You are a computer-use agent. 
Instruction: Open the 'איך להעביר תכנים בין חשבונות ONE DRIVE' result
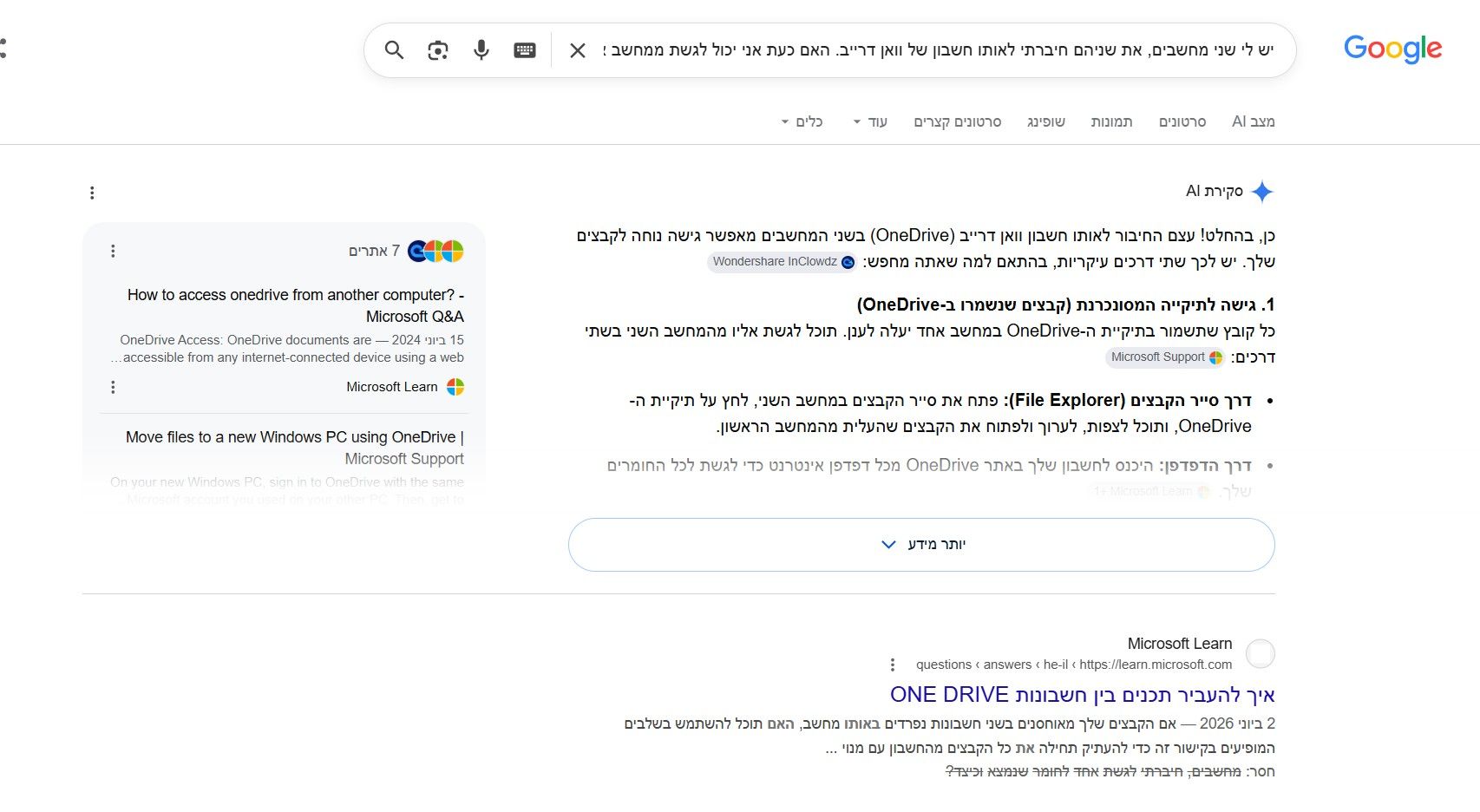click(x=1082, y=695)
